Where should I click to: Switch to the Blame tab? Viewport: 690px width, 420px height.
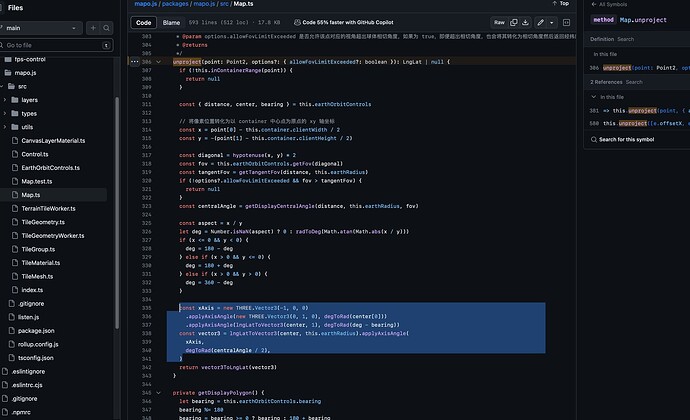pos(171,22)
